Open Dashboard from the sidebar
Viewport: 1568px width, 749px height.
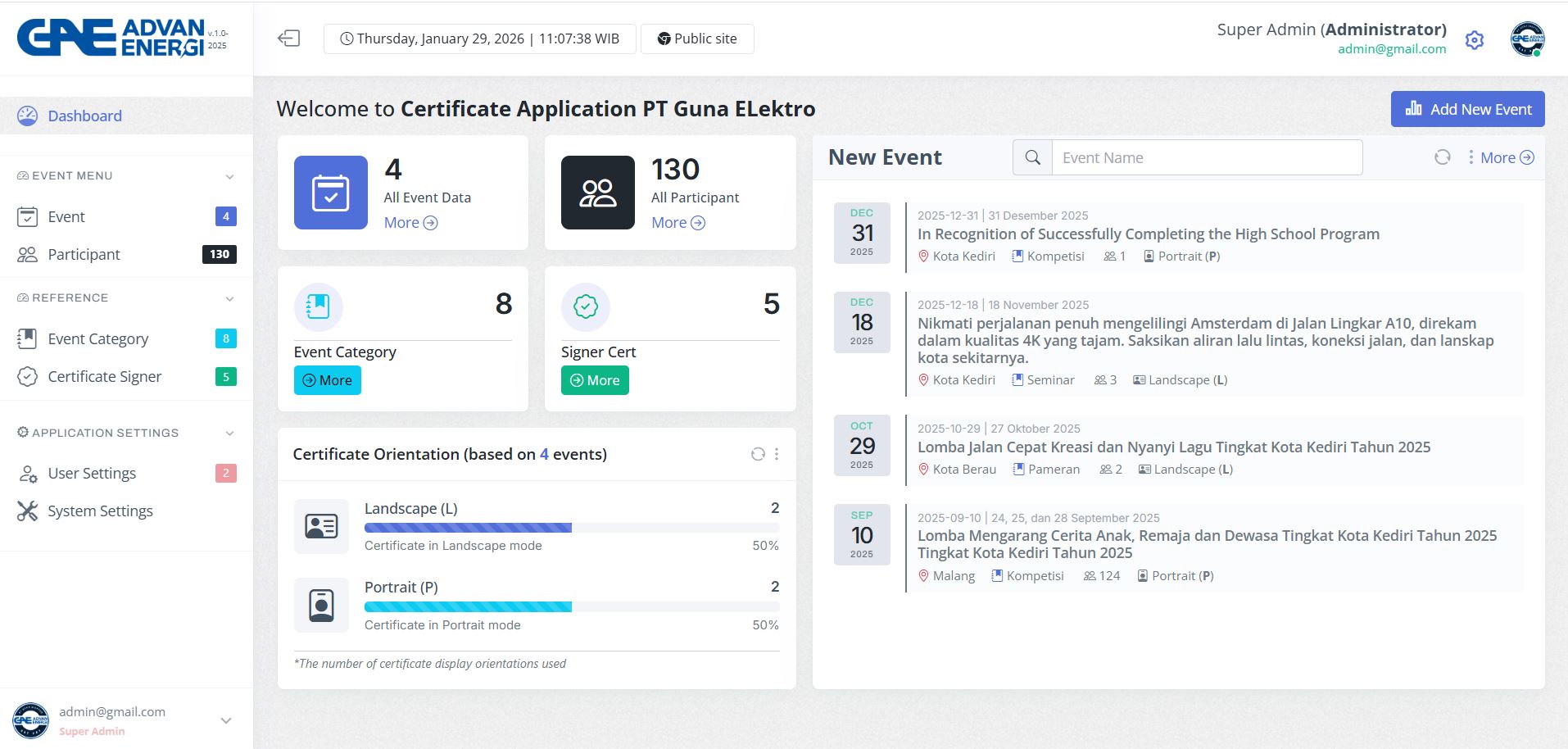(84, 116)
